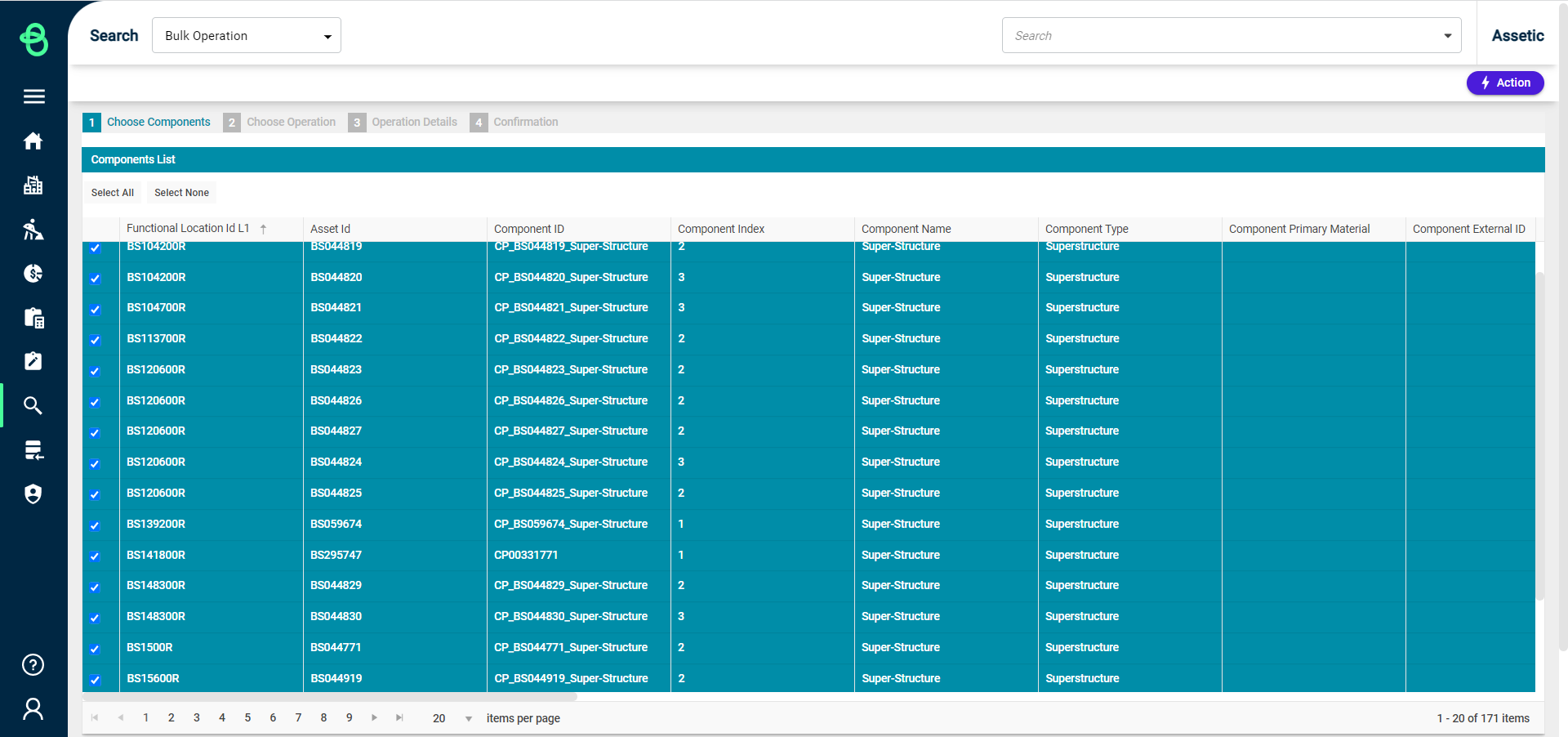1568x737 pixels.
Task: Go to page 9 in pager
Action: click(x=350, y=717)
